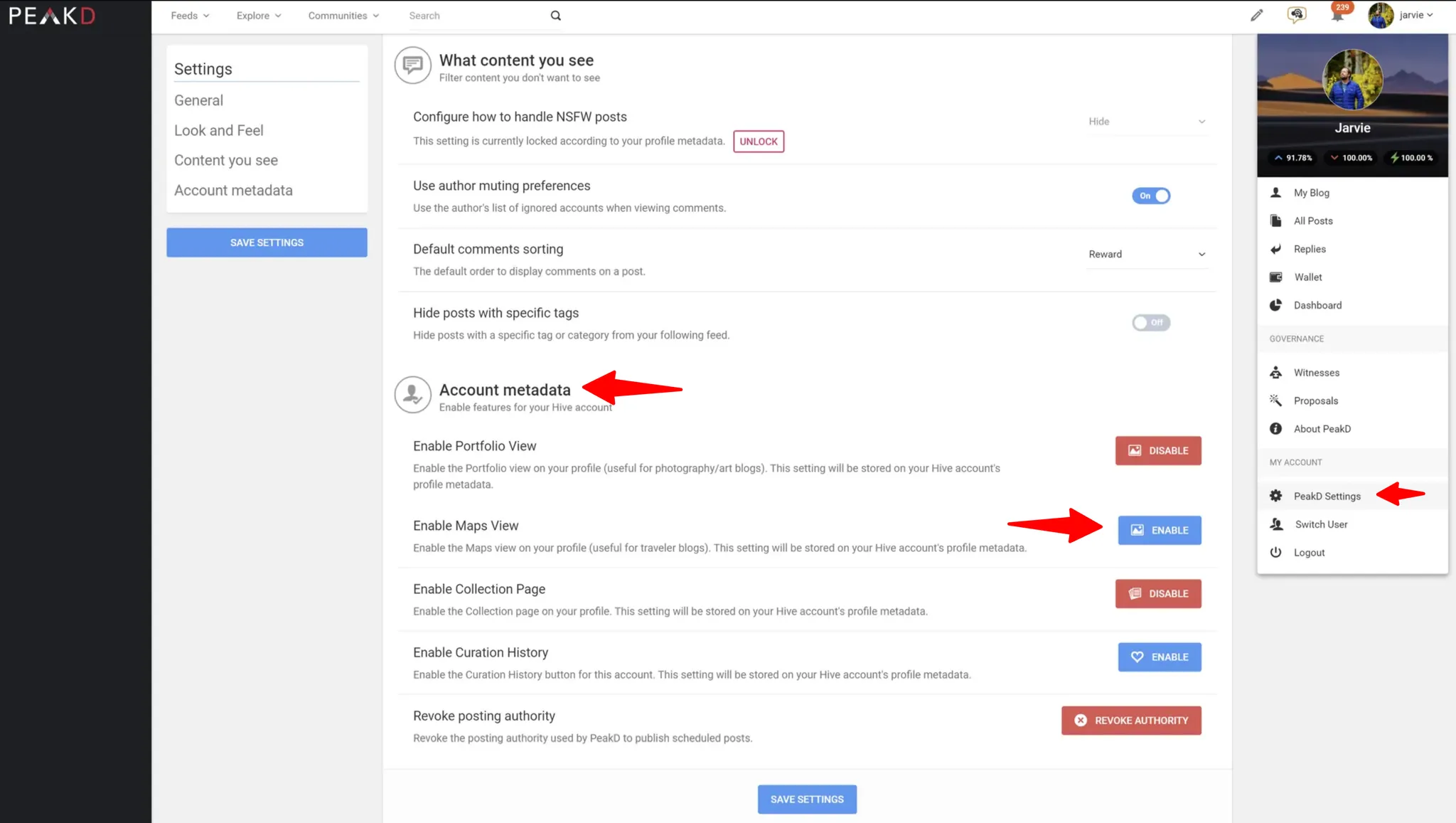The height and width of the screenshot is (823, 1456).
Task: Click the Revoke Authority button
Action: (1131, 721)
